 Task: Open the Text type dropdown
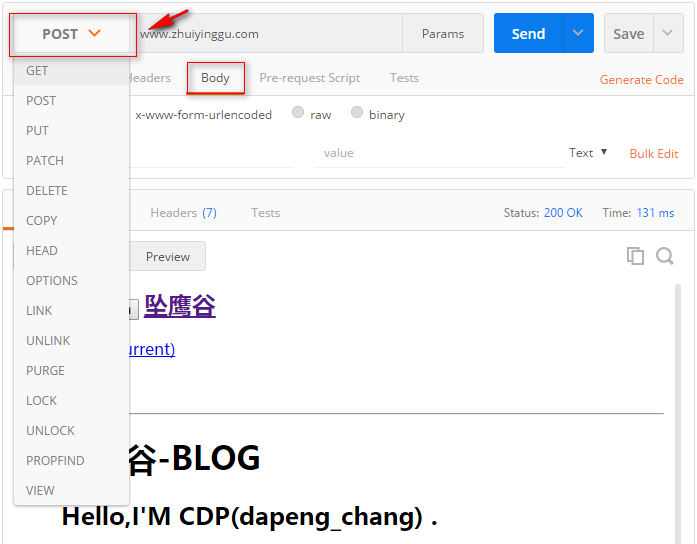(x=588, y=153)
